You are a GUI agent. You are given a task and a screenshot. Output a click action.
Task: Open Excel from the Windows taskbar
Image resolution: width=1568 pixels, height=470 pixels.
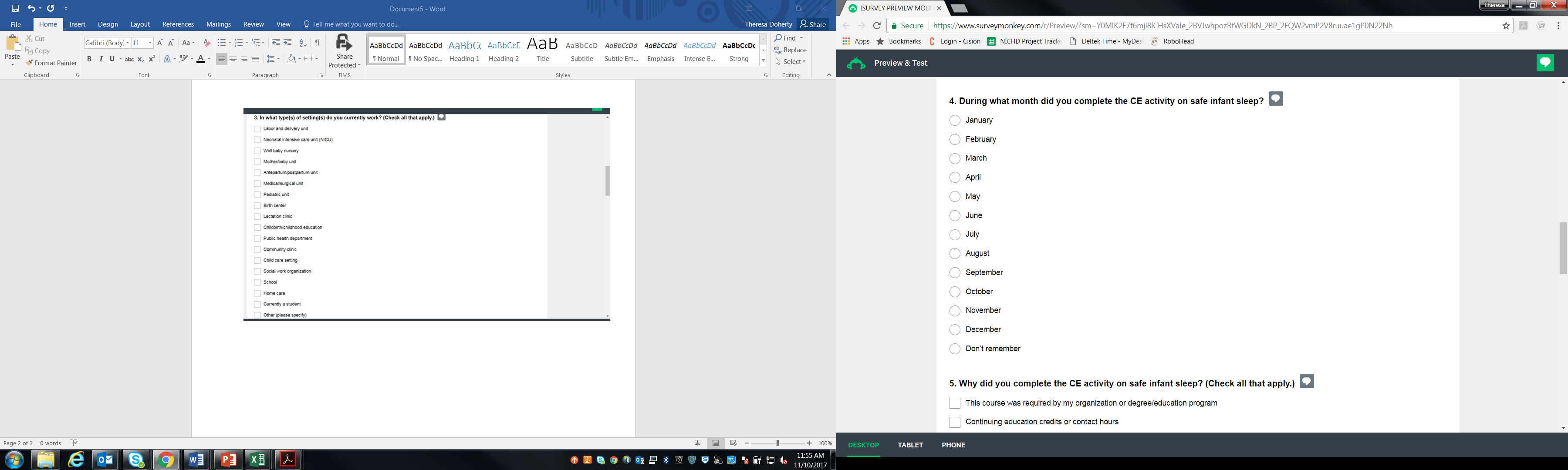[257, 460]
